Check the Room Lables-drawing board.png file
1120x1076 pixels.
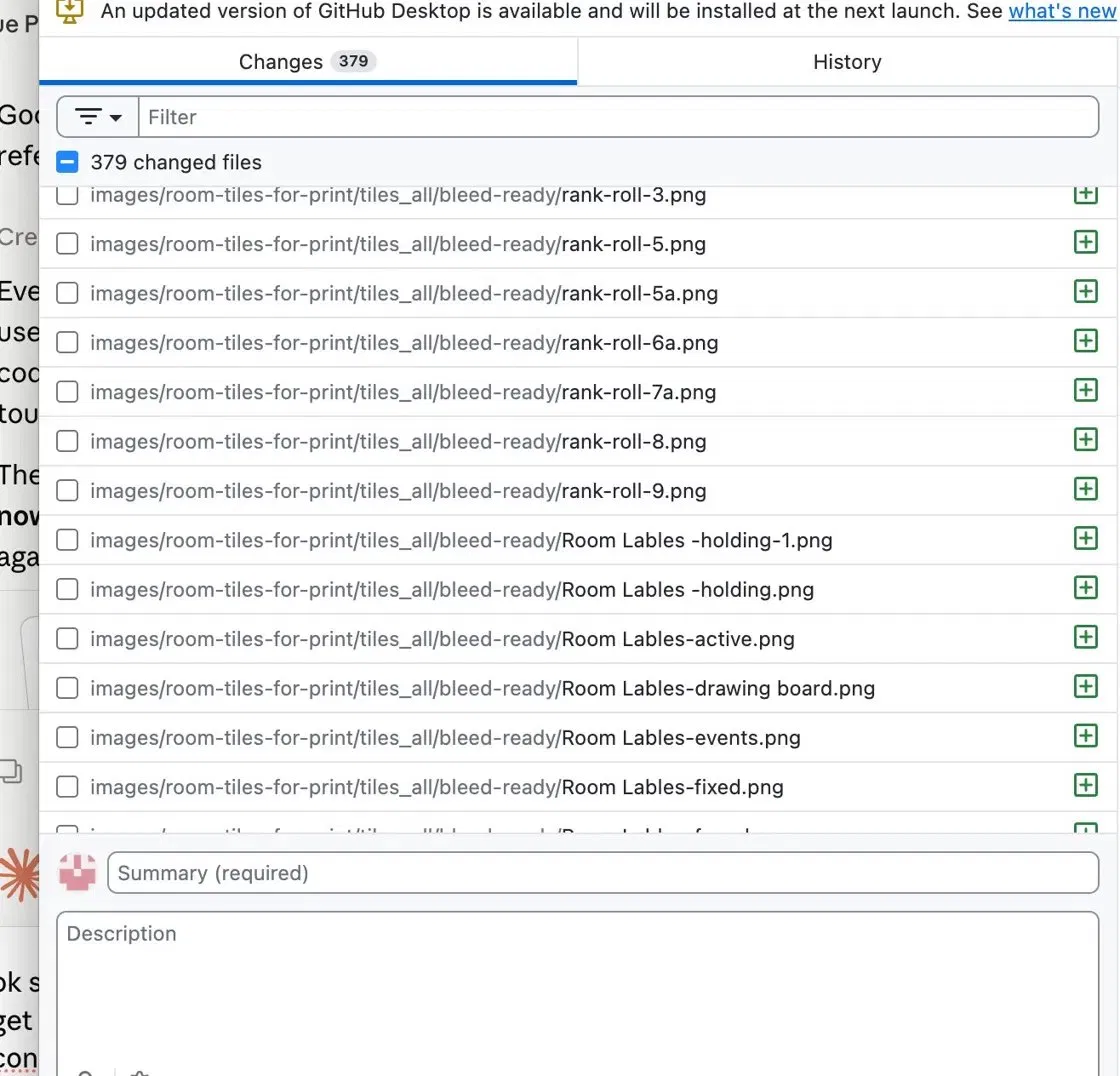[x=67, y=687]
